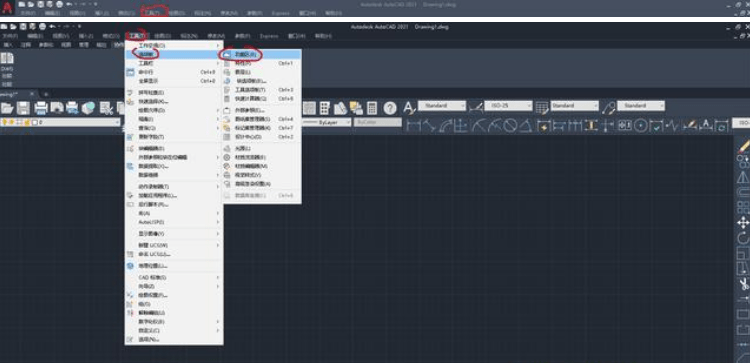This screenshot has height=363, width=750.
Task: Expand the Workspace submenu arrow in Tools menu
Action: (218, 45)
